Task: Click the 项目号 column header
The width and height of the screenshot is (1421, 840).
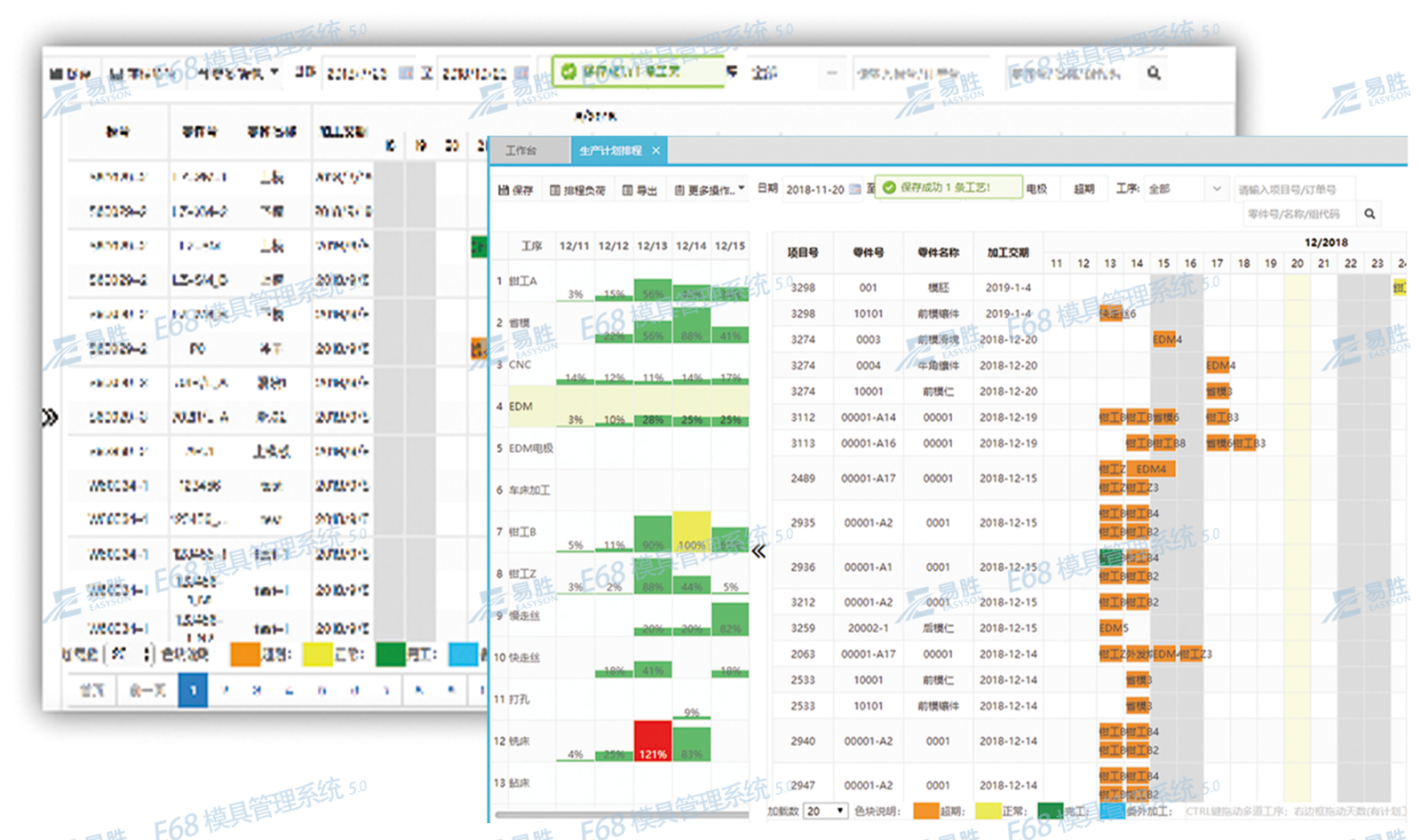Action: [803, 253]
